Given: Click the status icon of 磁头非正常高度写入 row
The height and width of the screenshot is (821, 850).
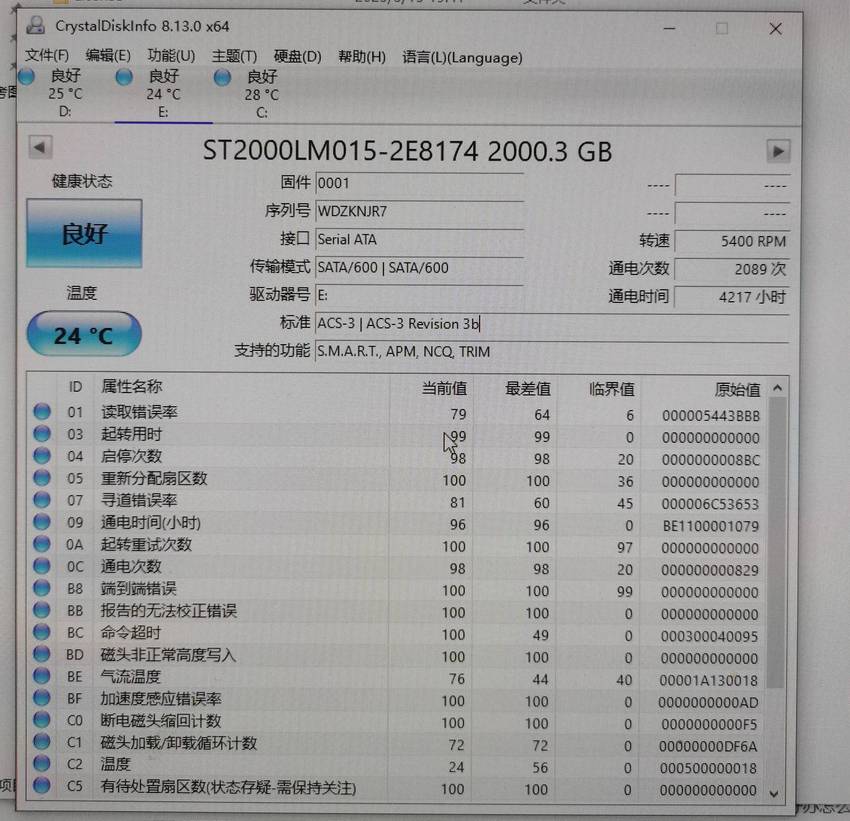Looking at the screenshot, I should pos(42,654).
